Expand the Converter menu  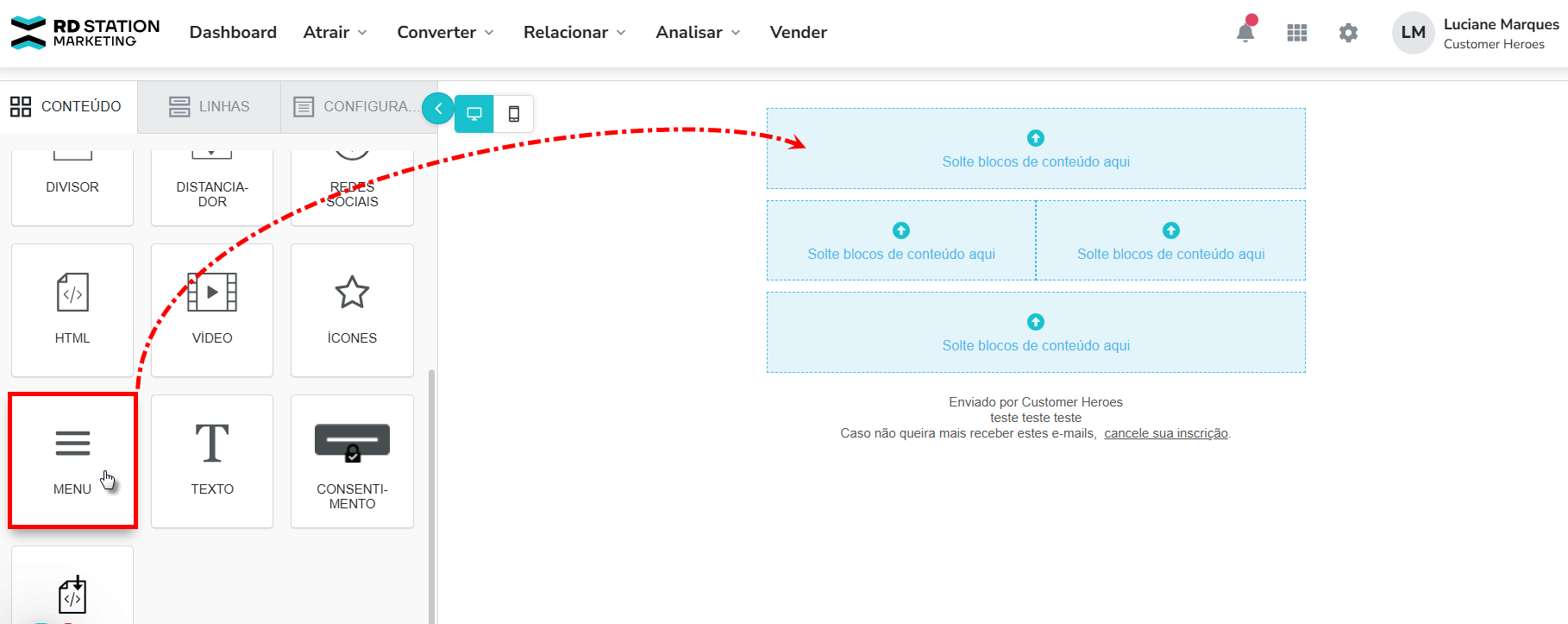tap(445, 33)
